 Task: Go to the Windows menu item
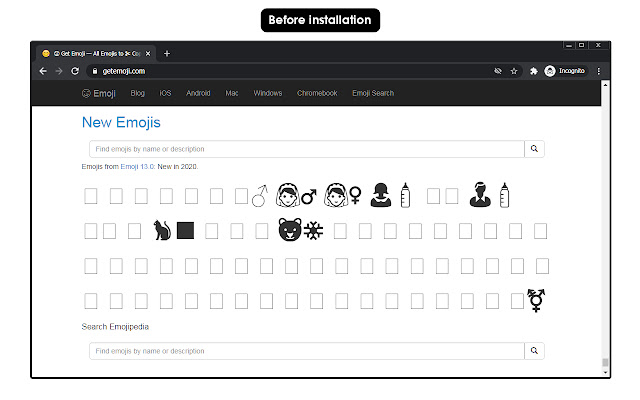click(x=268, y=93)
